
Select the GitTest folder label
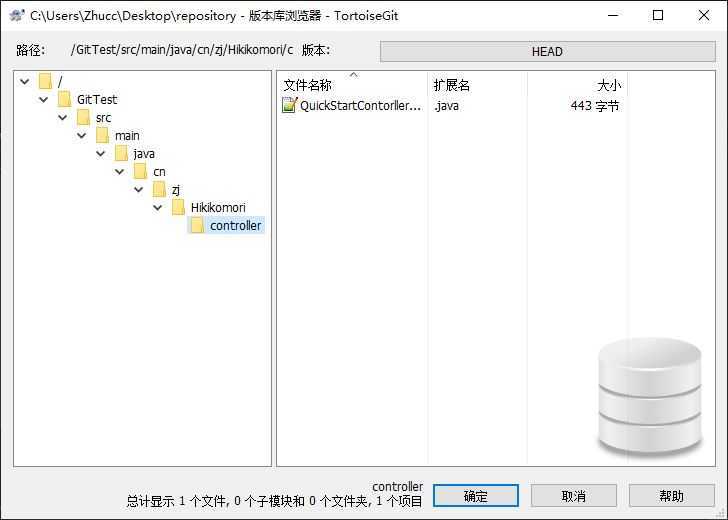click(x=97, y=99)
